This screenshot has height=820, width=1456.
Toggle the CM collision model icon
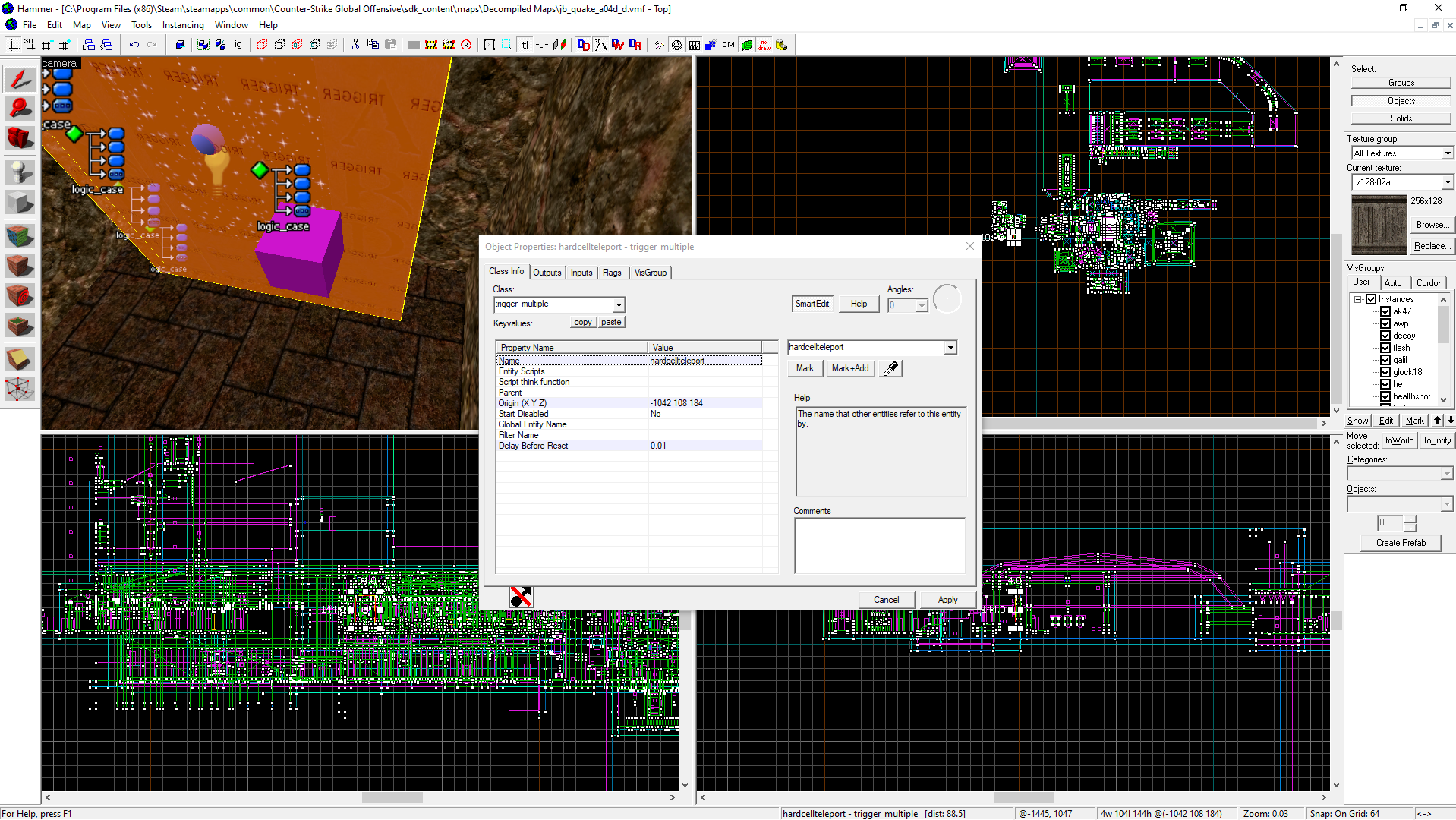pyautogui.click(x=728, y=45)
